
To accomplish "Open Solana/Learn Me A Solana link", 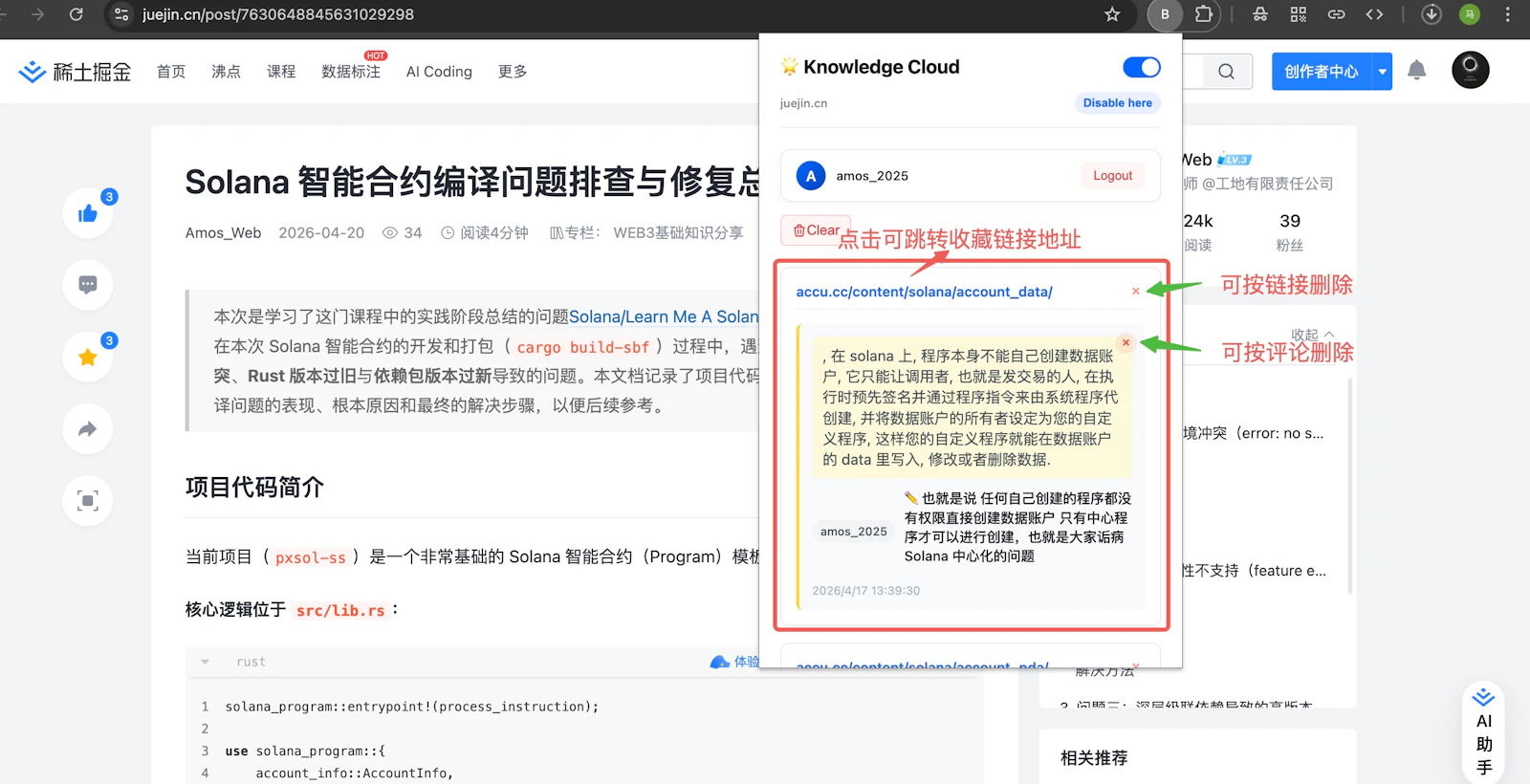I will [x=664, y=316].
